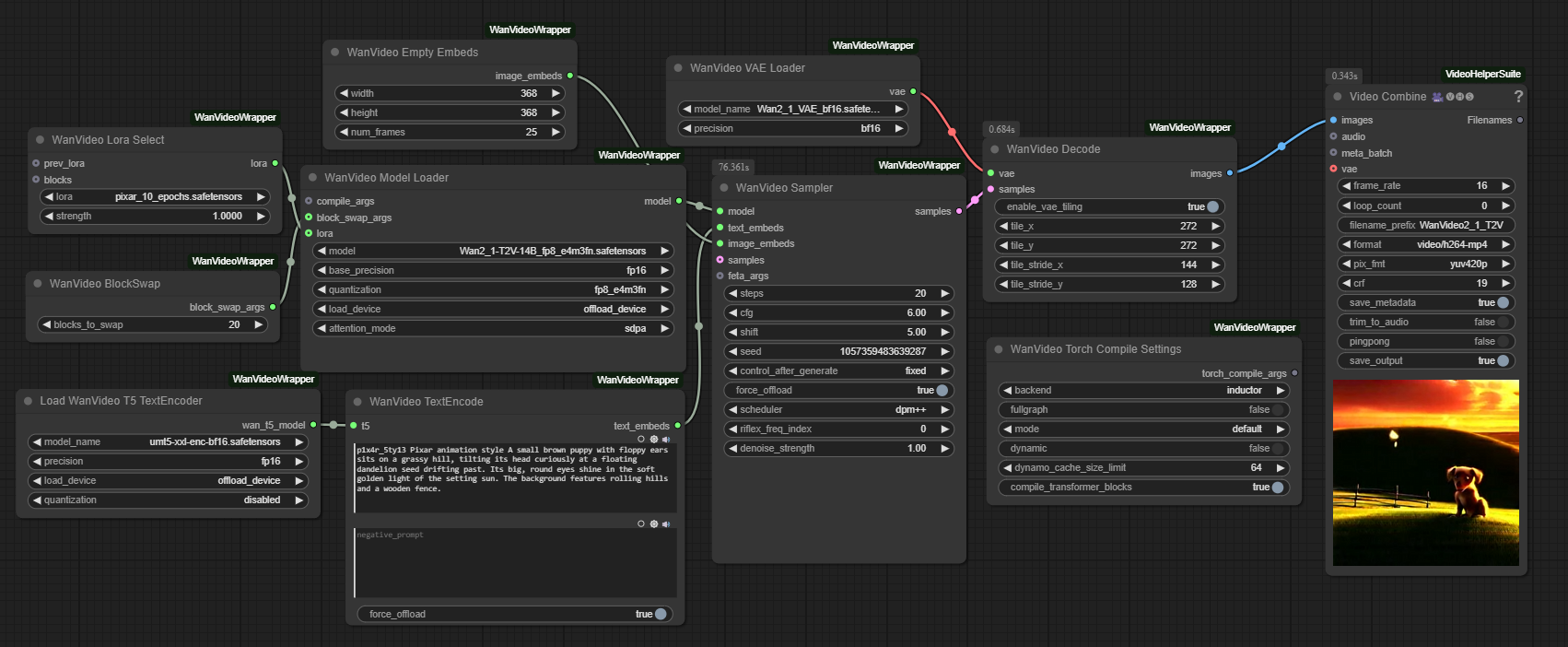Collapse the WanVideo Decode node using its title dot
Image resolution: width=1568 pixels, height=647 pixels.
click(995, 149)
